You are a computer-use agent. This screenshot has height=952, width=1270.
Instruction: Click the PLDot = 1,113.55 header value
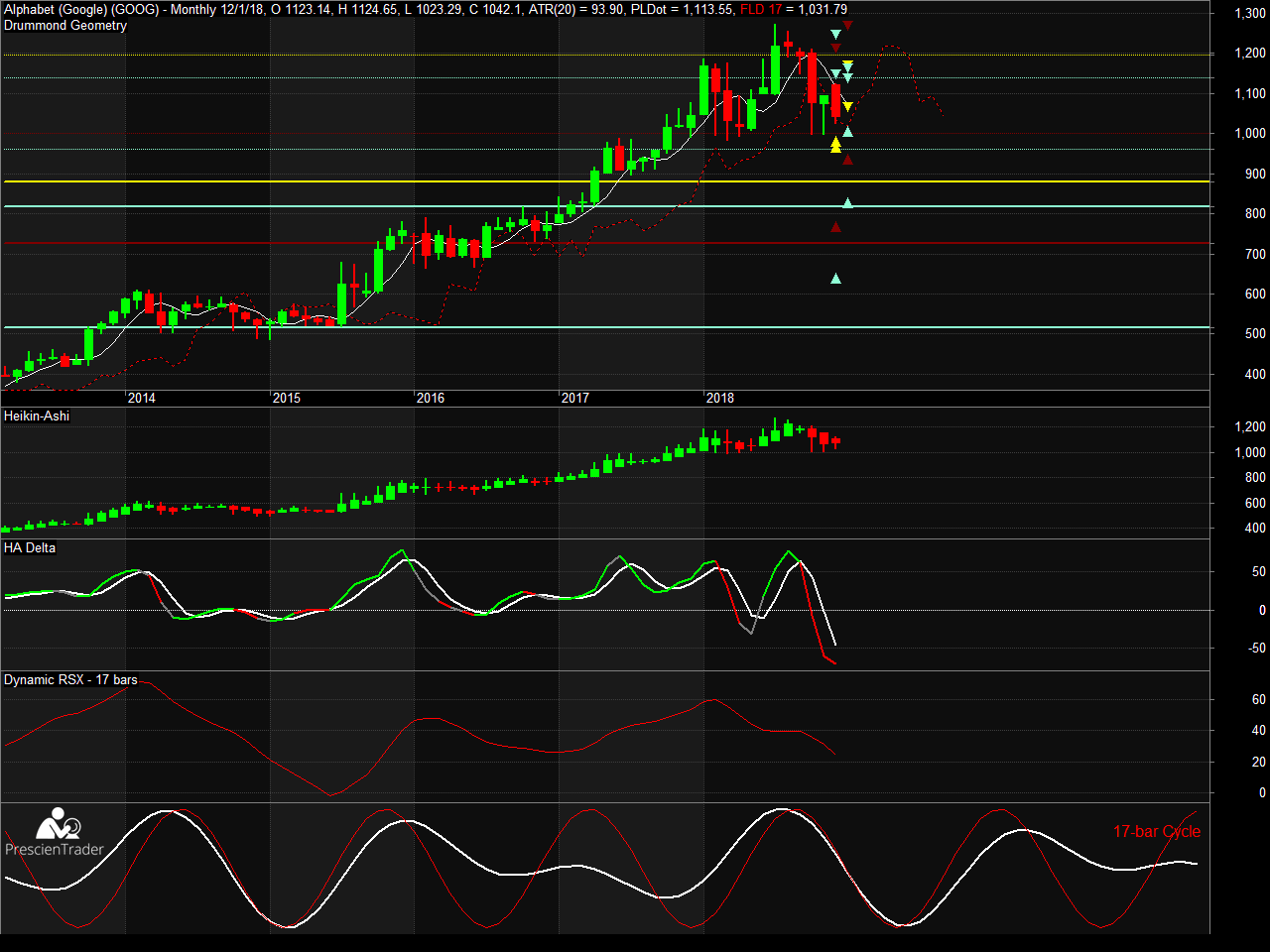[x=683, y=10]
